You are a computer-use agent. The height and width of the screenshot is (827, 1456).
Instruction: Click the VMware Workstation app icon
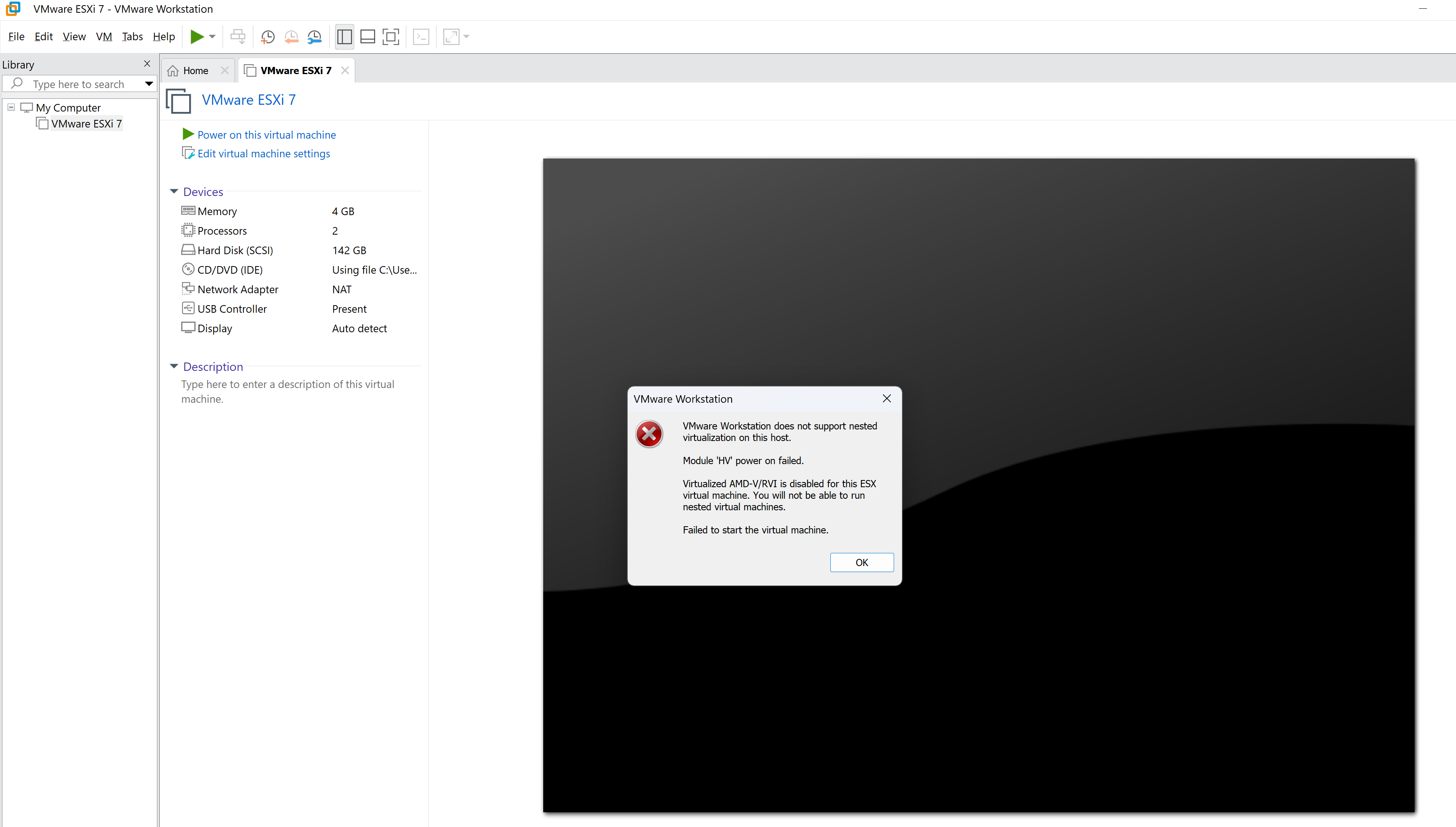pyautogui.click(x=12, y=8)
